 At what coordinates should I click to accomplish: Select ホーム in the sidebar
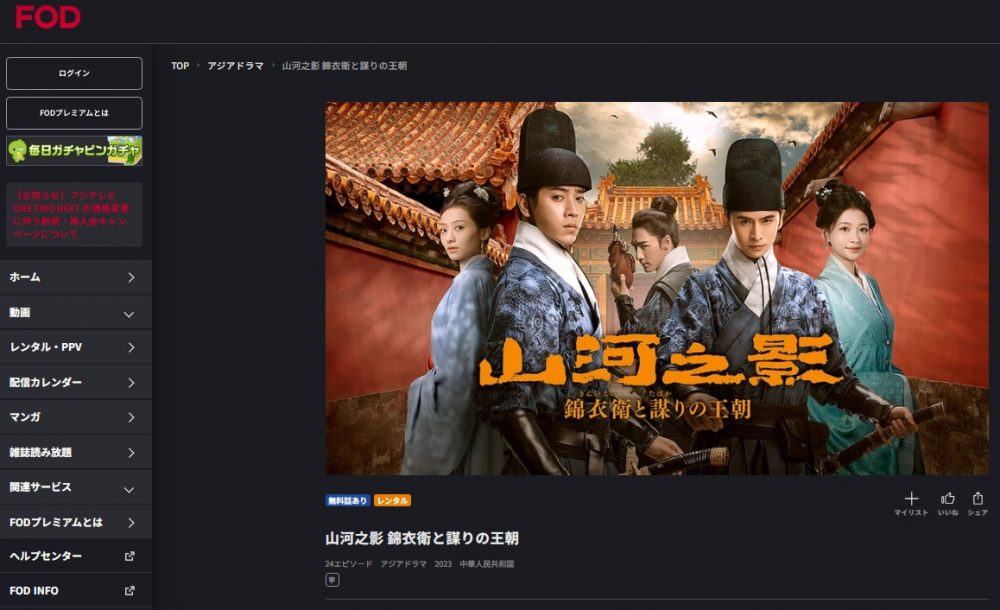point(76,278)
